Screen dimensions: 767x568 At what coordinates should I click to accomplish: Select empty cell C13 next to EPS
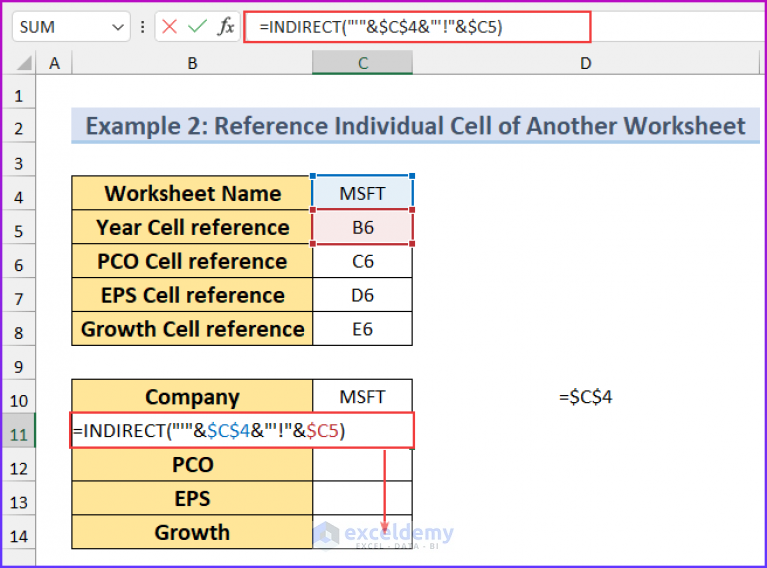(x=362, y=499)
